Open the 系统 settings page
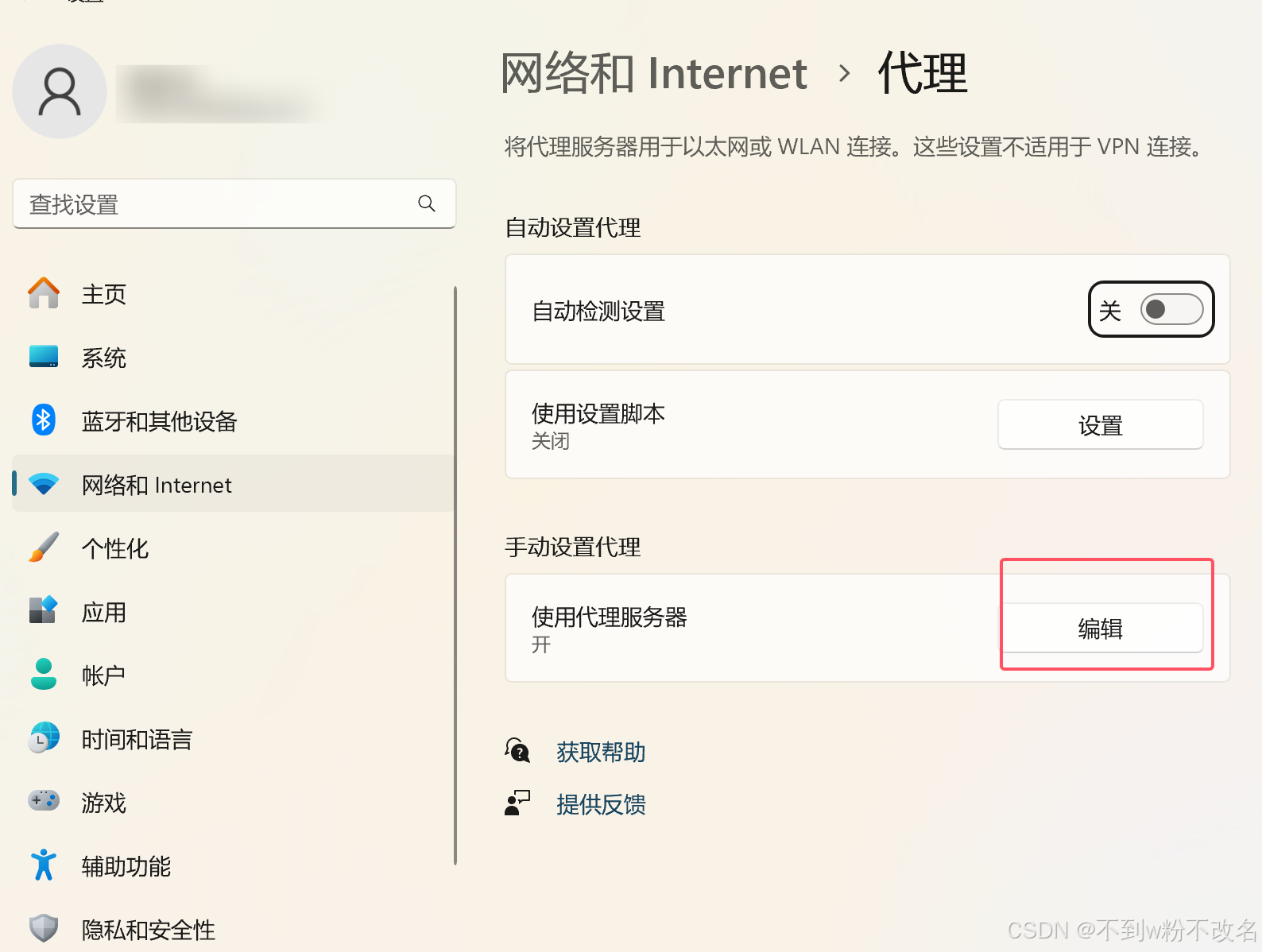The image size is (1262, 952). 234,357
